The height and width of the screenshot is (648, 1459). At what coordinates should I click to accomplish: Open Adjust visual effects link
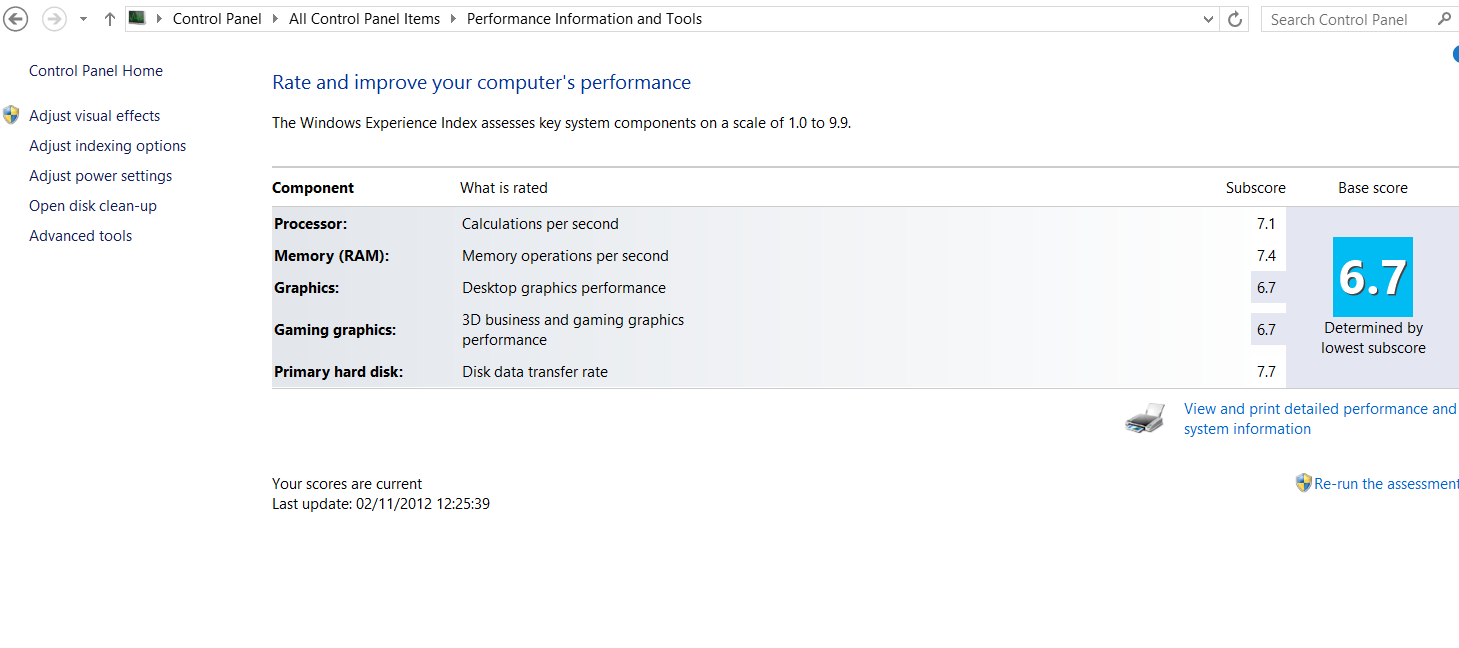coord(94,116)
